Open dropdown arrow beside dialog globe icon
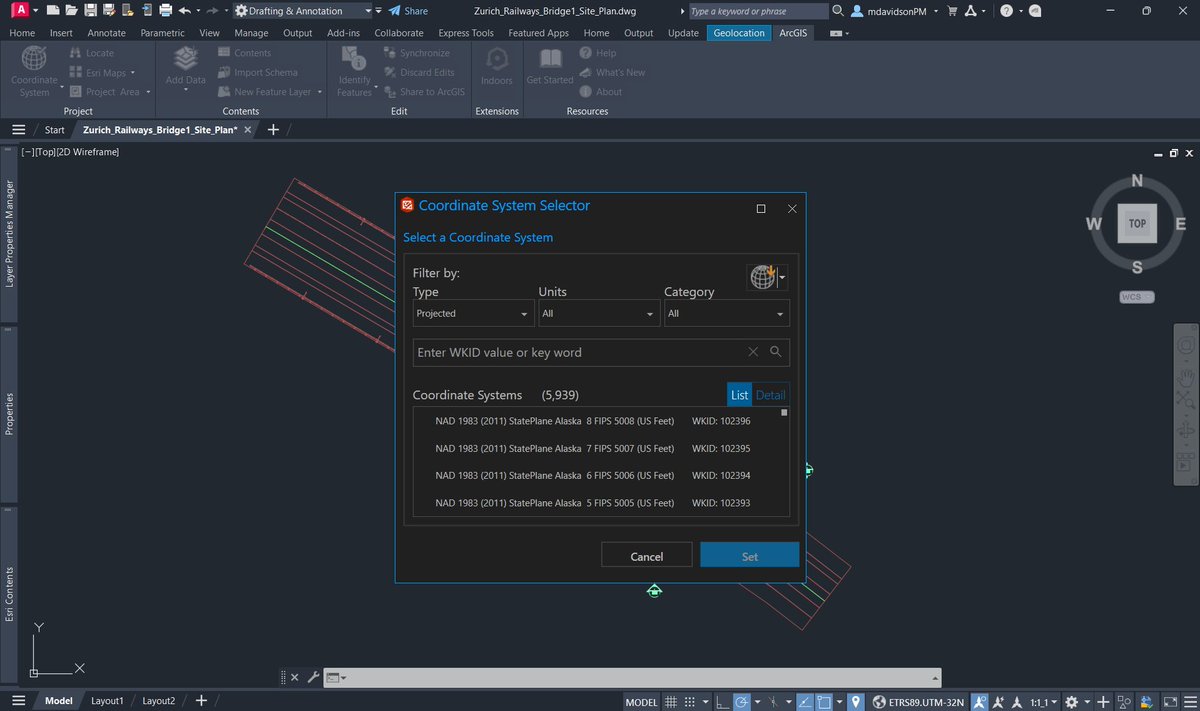Image resolution: width=1200 pixels, height=711 pixels. [x=783, y=278]
